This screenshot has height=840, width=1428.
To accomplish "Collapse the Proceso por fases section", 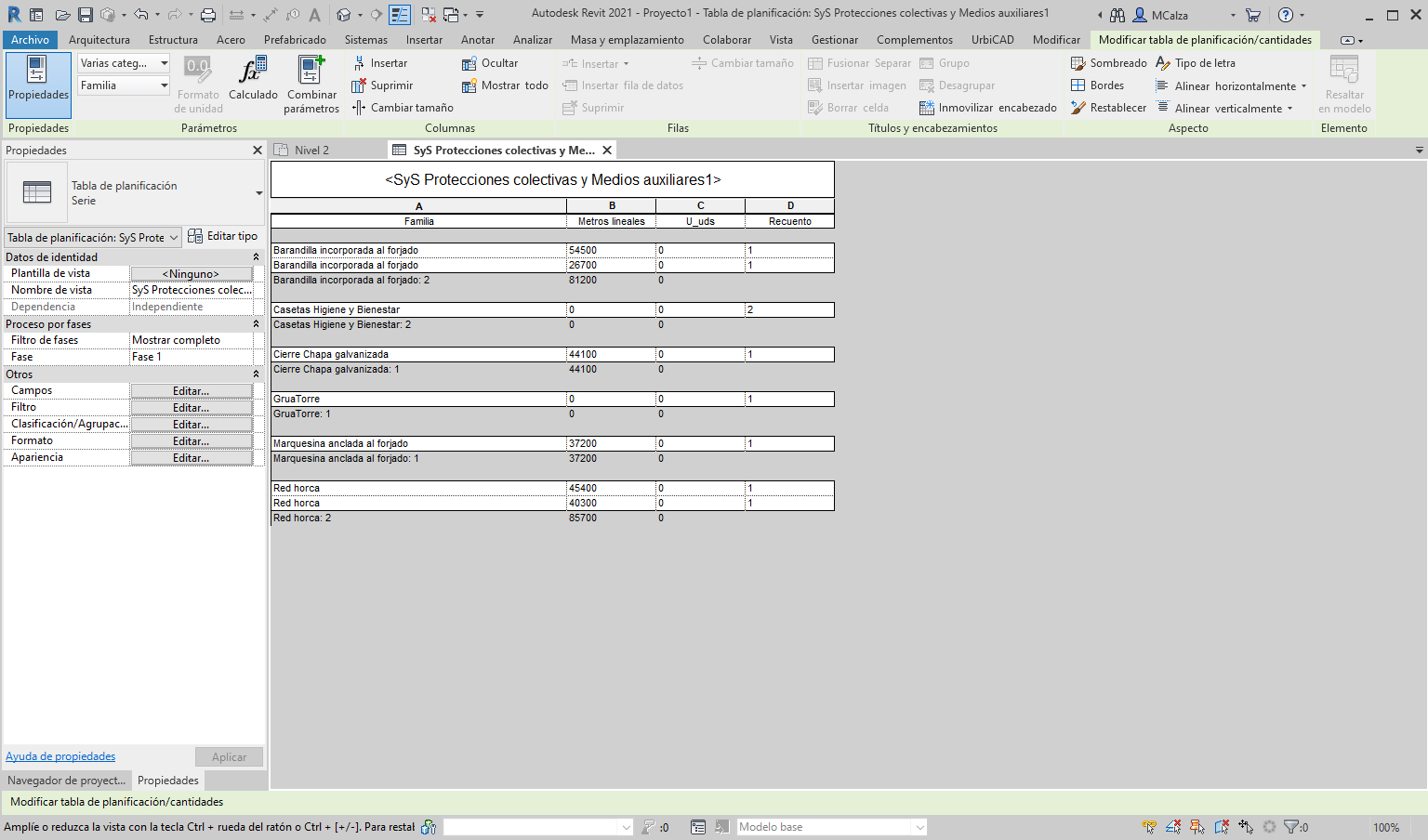I will [x=256, y=324].
